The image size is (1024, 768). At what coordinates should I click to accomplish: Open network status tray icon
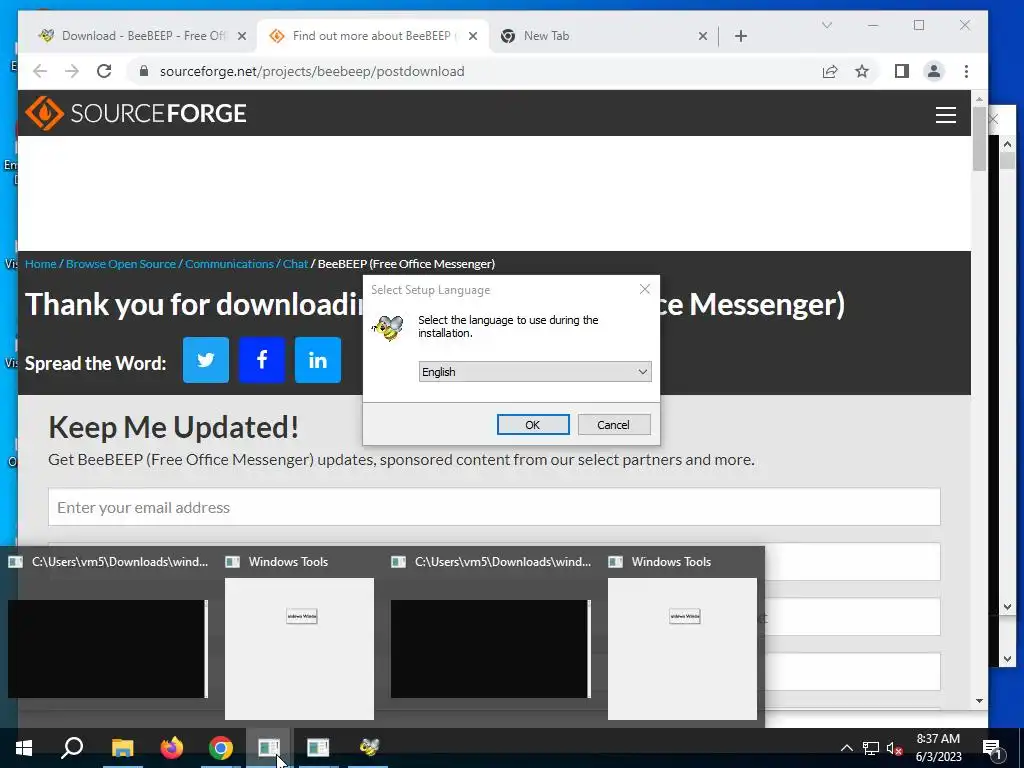[871, 748]
